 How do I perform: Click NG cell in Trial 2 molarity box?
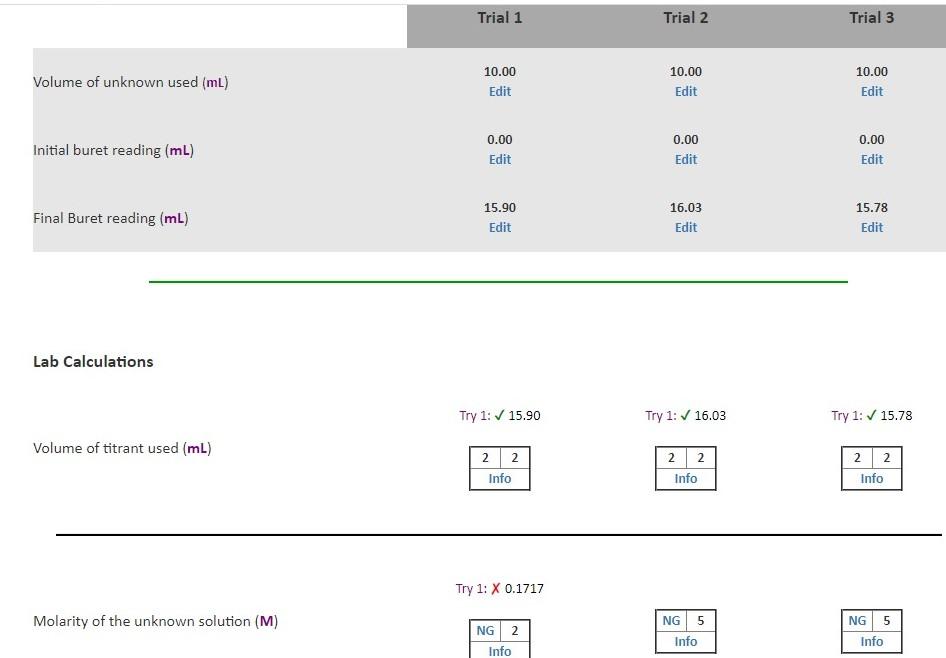[x=671, y=621]
